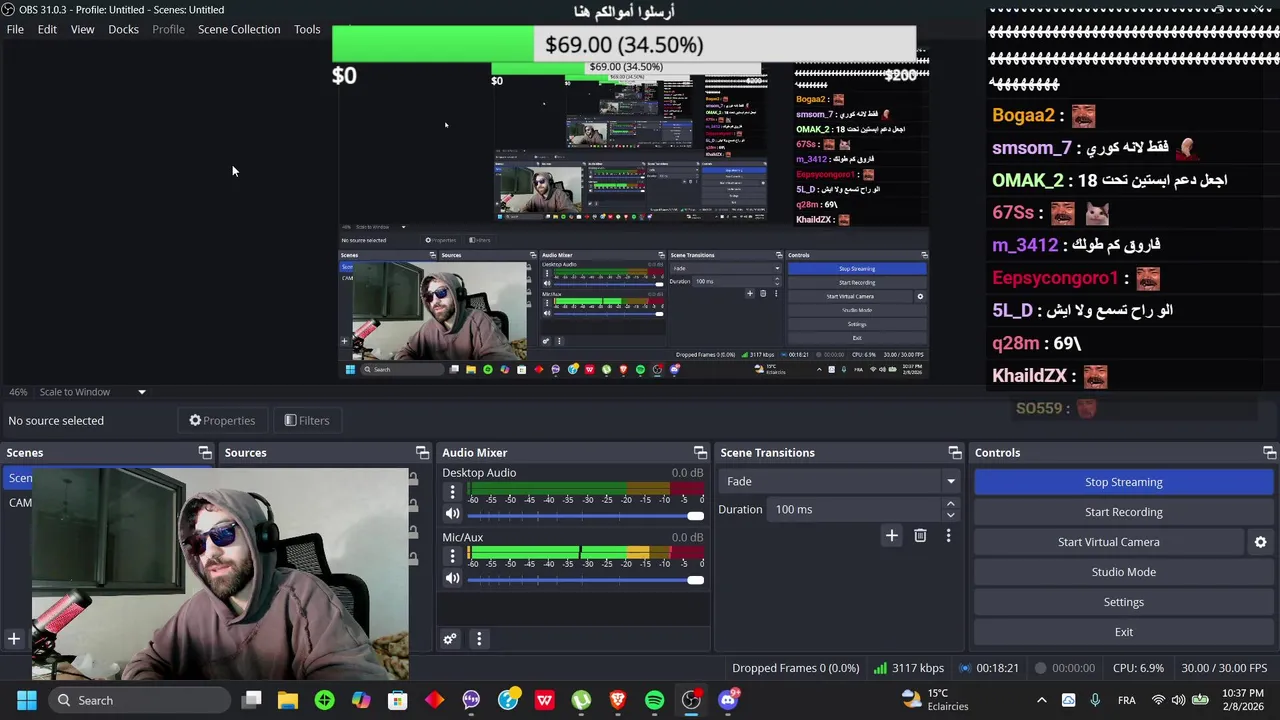1280x720 pixels.
Task: Open Scale to Window preview scaling dropdown
Action: (92, 392)
